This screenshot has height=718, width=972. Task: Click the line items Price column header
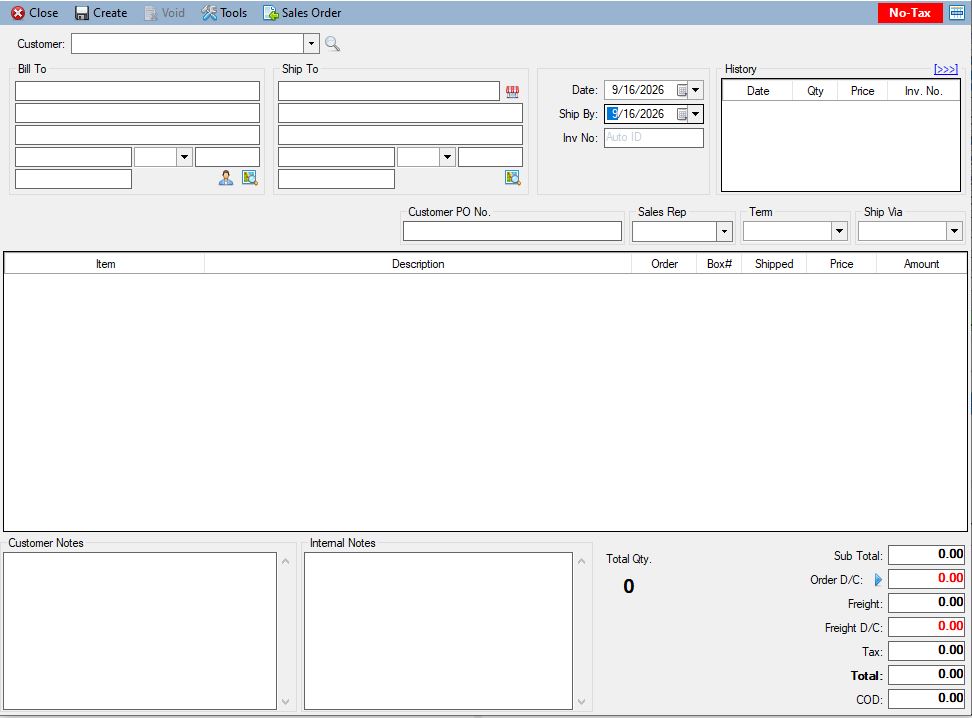841,264
